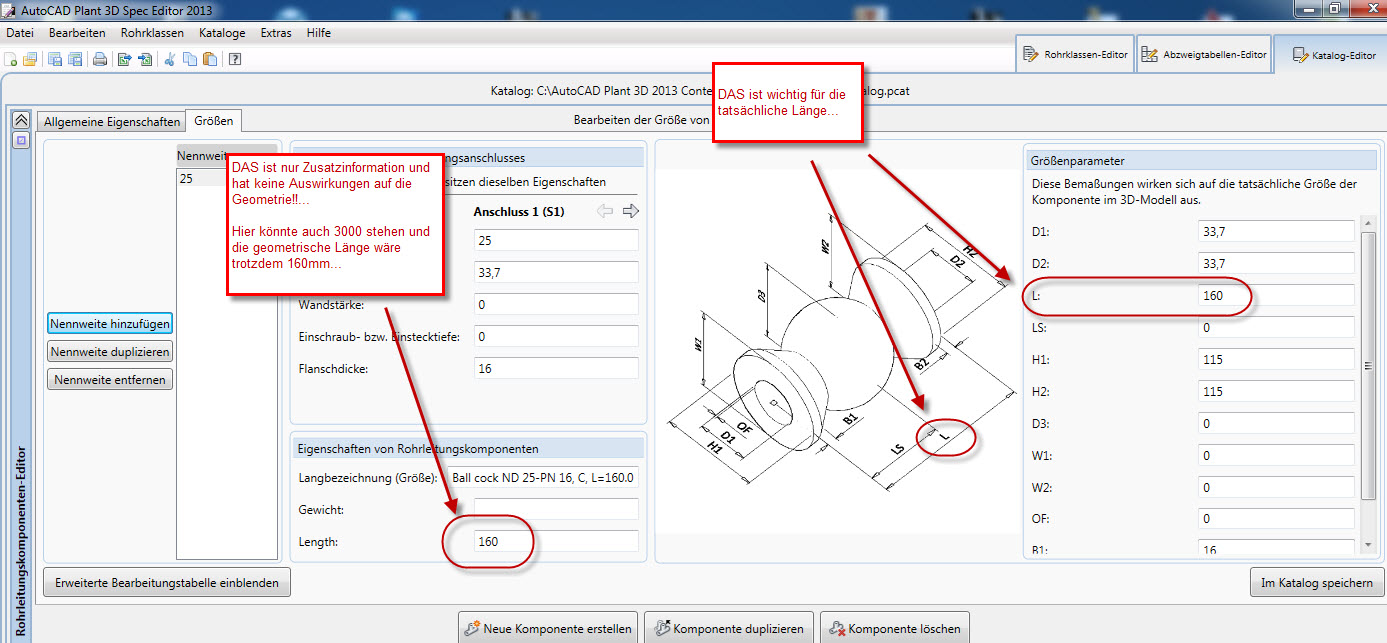Click the Komponente löschen button
The width and height of the screenshot is (1387, 643).
pos(895,628)
